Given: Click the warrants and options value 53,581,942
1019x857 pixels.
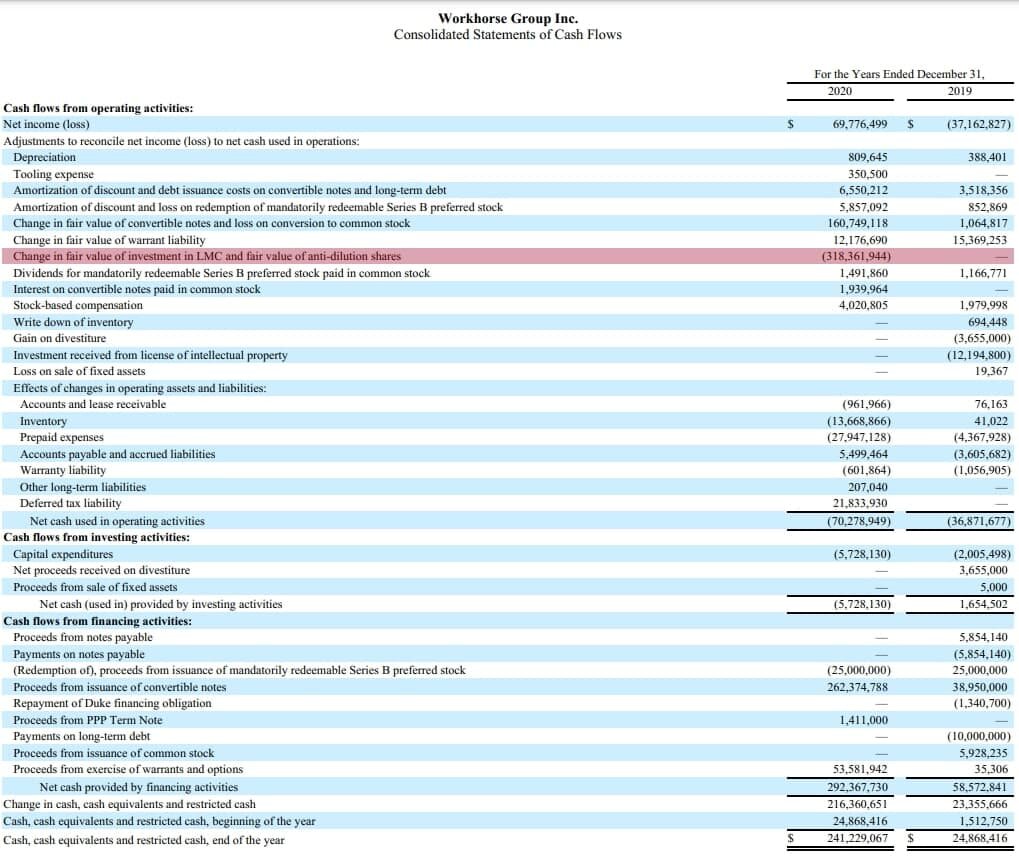Looking at the screenshot, I should pos(860,769).
